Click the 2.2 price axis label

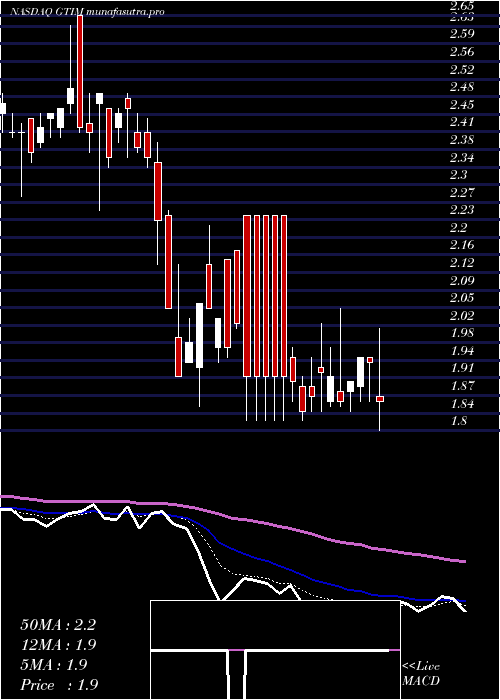point(458,228)
